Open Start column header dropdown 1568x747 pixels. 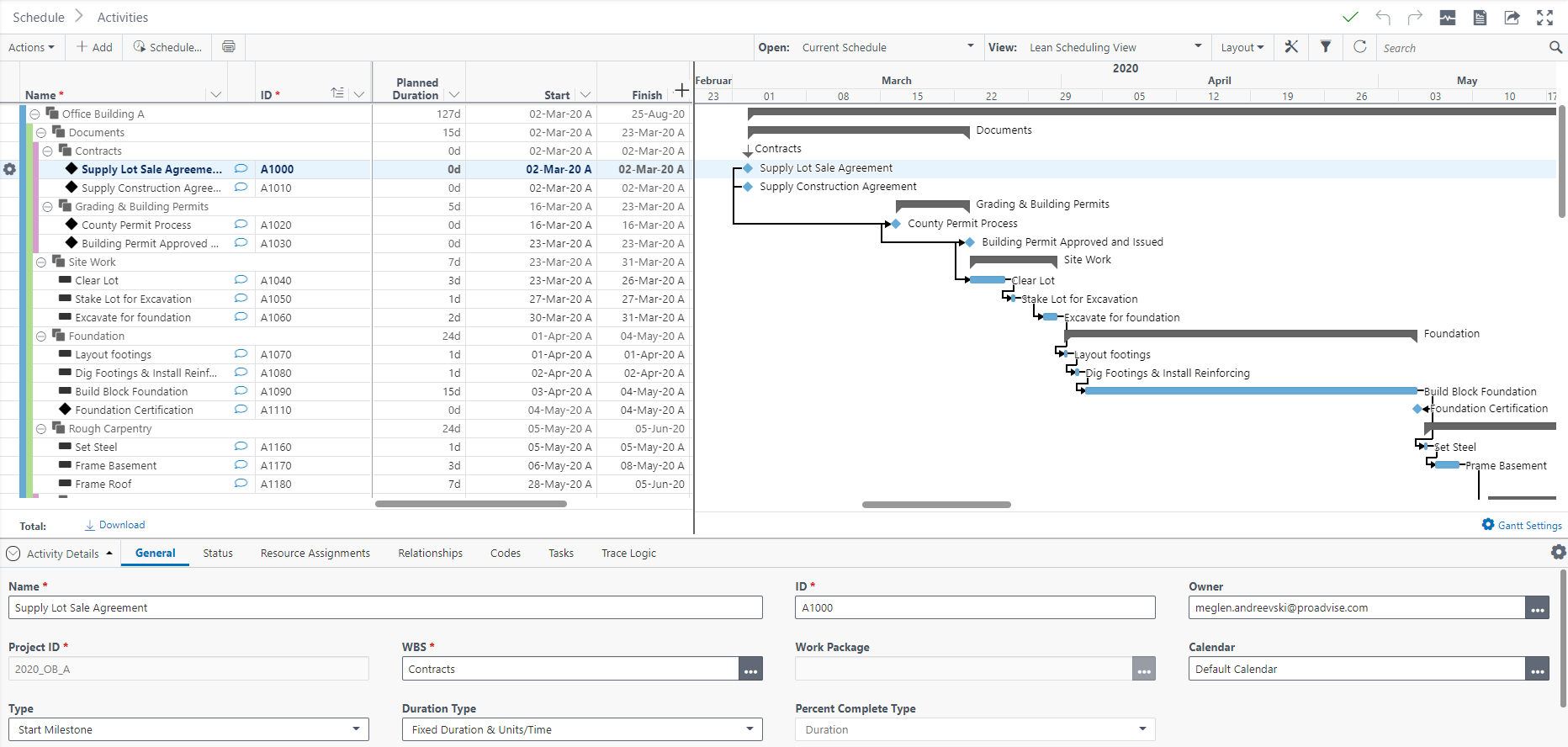[x=585, y=94]
